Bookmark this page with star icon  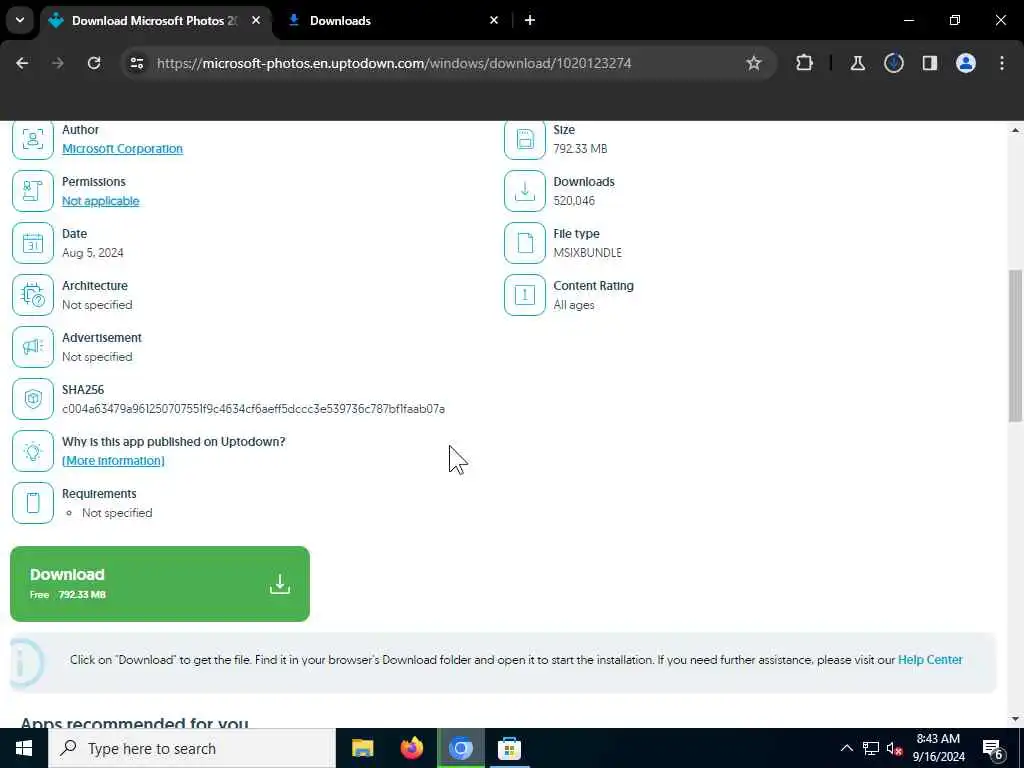pyautogui.click(x=754, y=63)
